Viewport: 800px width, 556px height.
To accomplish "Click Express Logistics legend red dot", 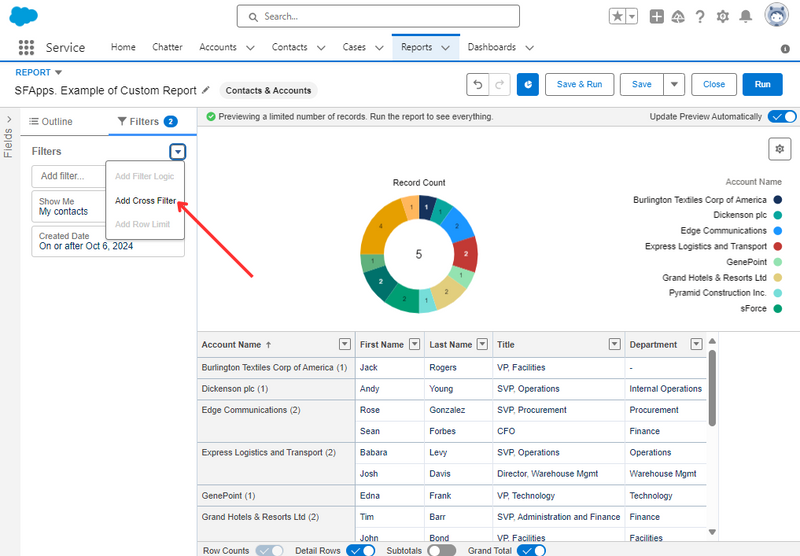I will (x=778, y=246).
